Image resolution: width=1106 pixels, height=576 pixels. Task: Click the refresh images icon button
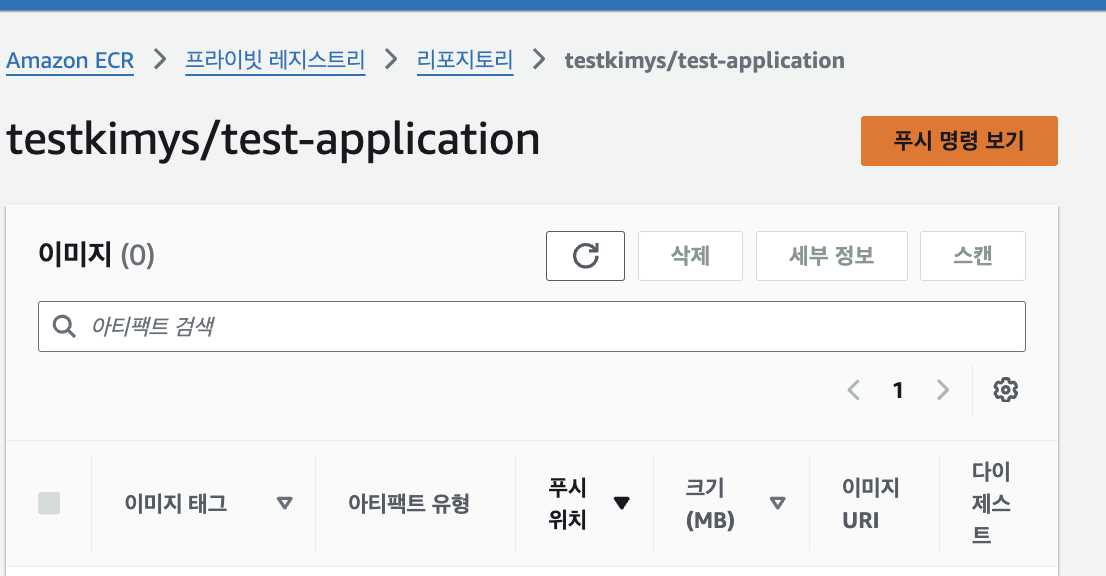click(x=585, y=256)
